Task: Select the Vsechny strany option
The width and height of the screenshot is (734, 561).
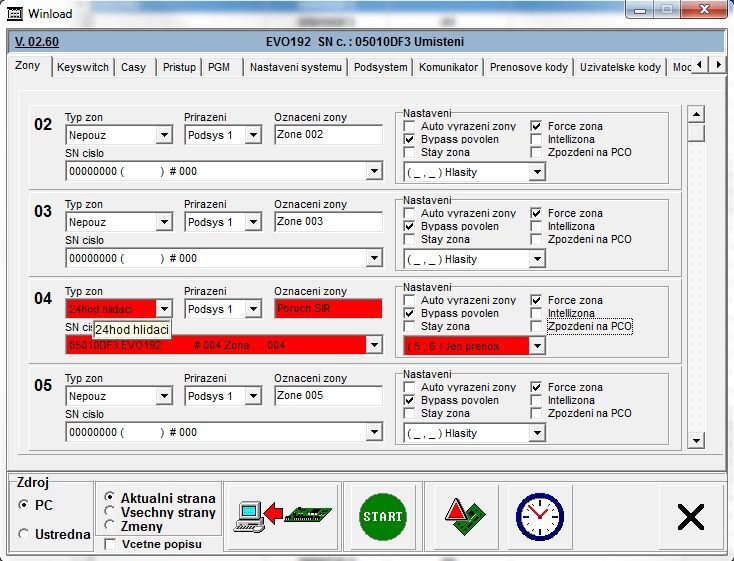Action: coord(110,512)
